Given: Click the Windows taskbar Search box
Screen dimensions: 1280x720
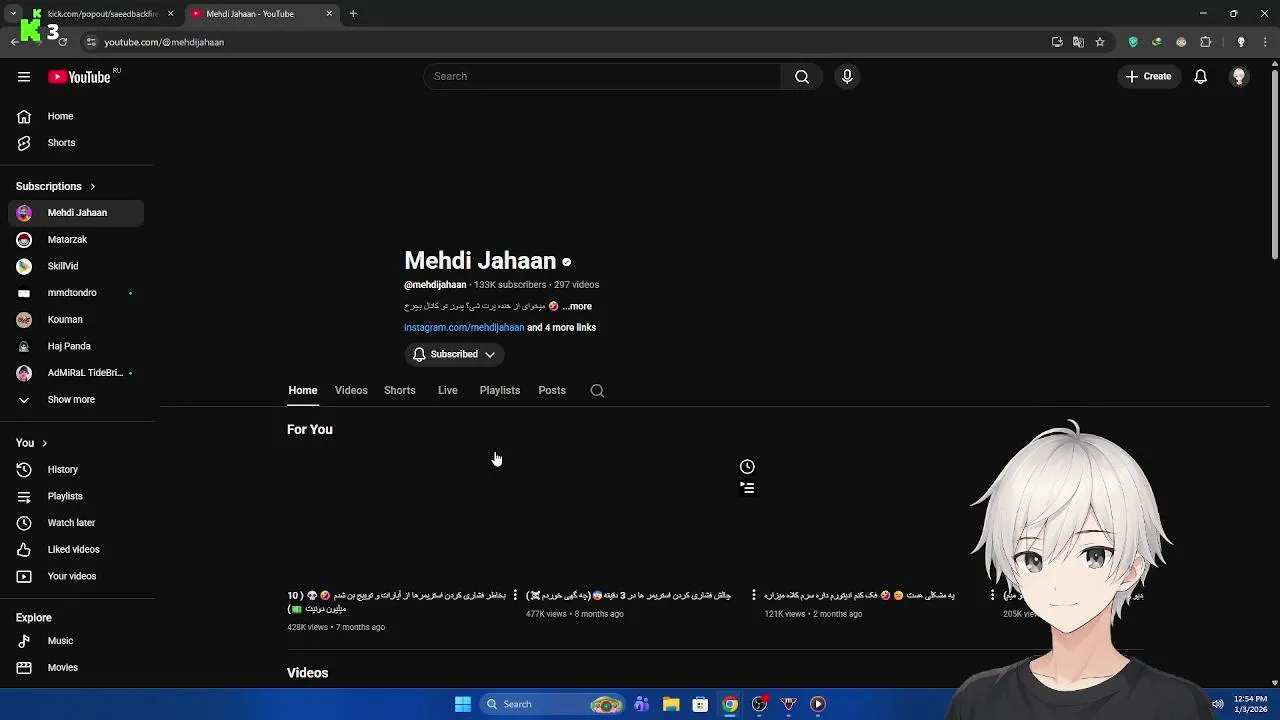Looking at the screenshot, I should coord(552,704).
